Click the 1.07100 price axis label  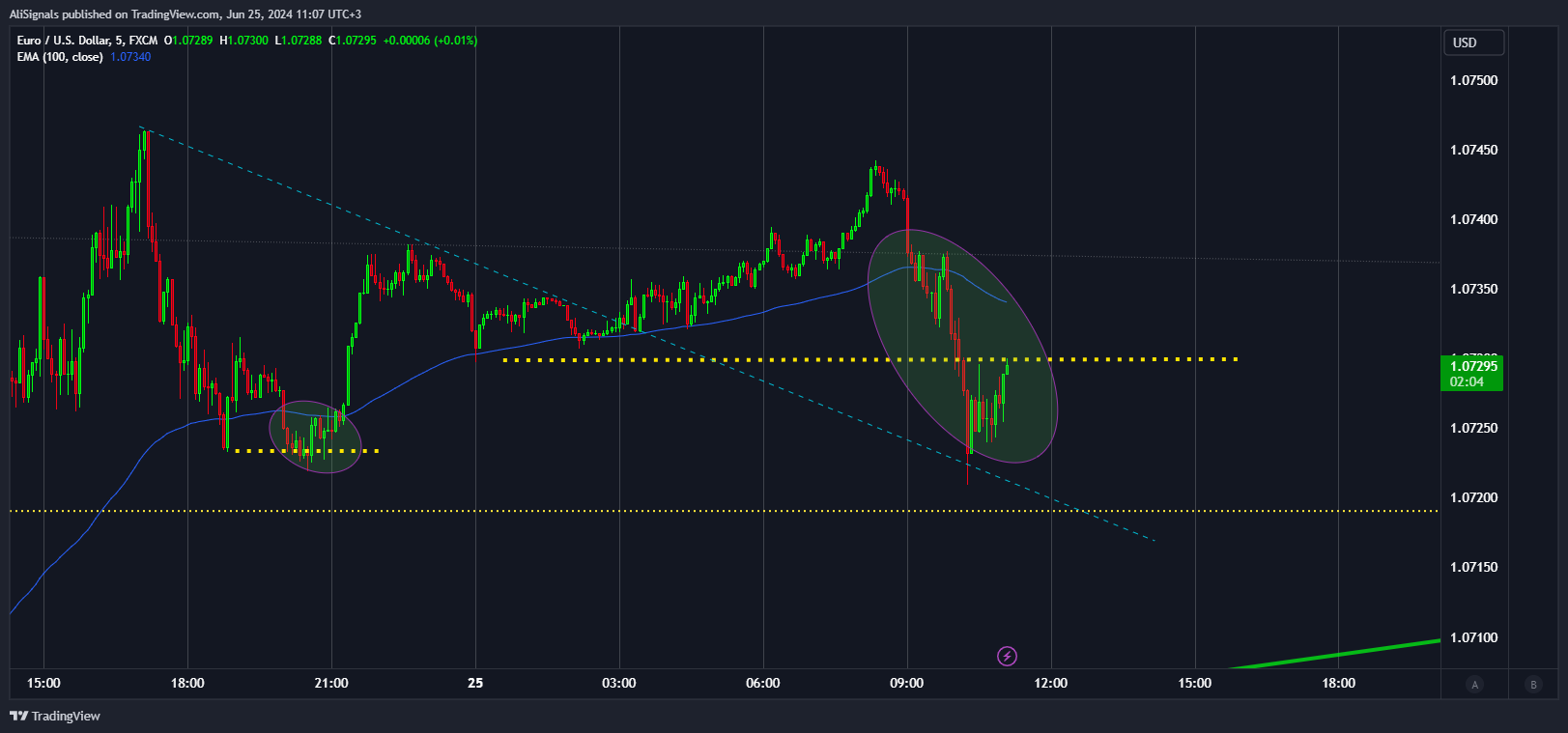[1473, 637]
